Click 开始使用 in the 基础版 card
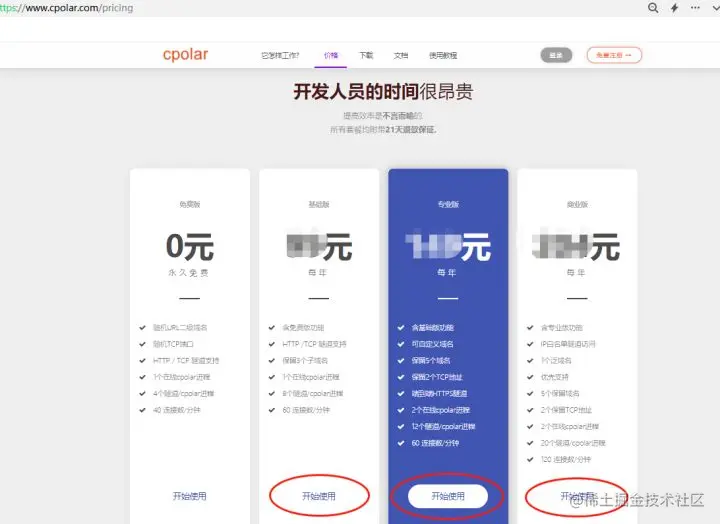This screenshot has height=524, width=720. point(319,496)
